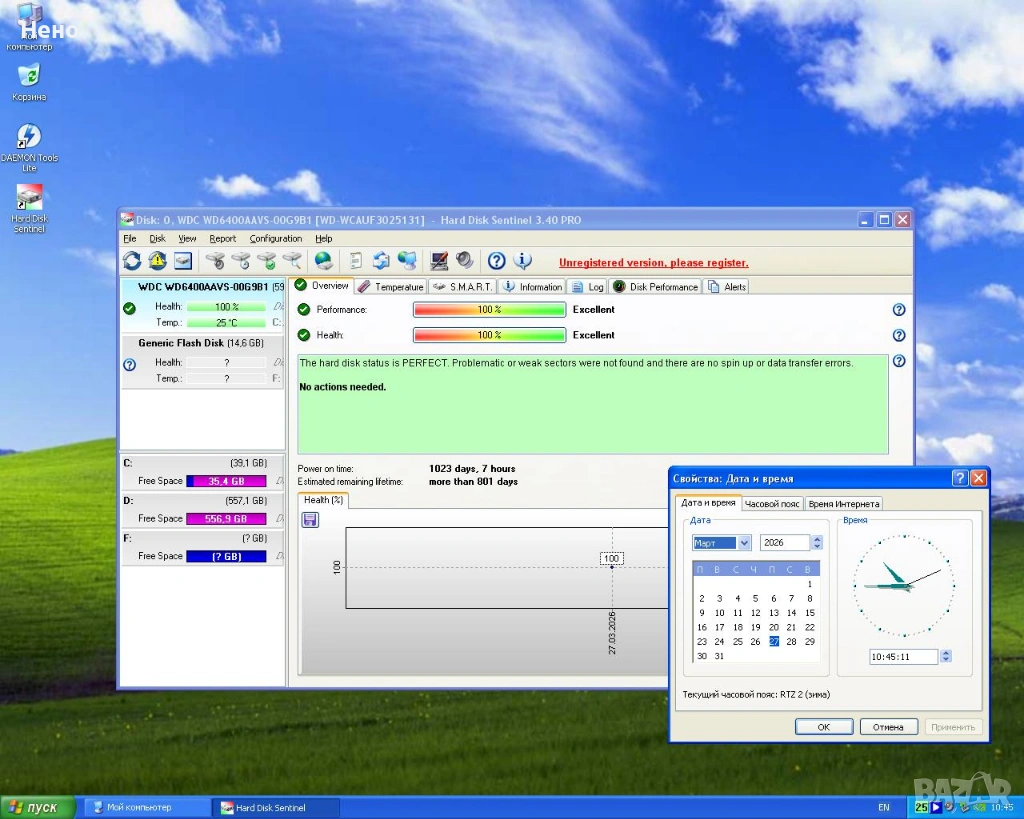Select day 15 in the calendar
Image resolution: width=1024 pixels, height=819 pixels.
810,613
